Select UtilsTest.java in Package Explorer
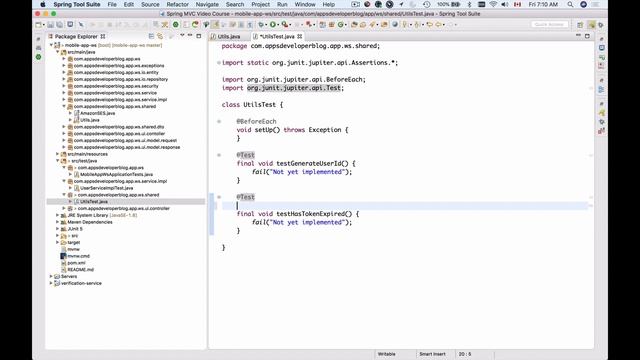The width and height of the screenshot is (640, 360). pyautogui.click(x=94, y=202)
